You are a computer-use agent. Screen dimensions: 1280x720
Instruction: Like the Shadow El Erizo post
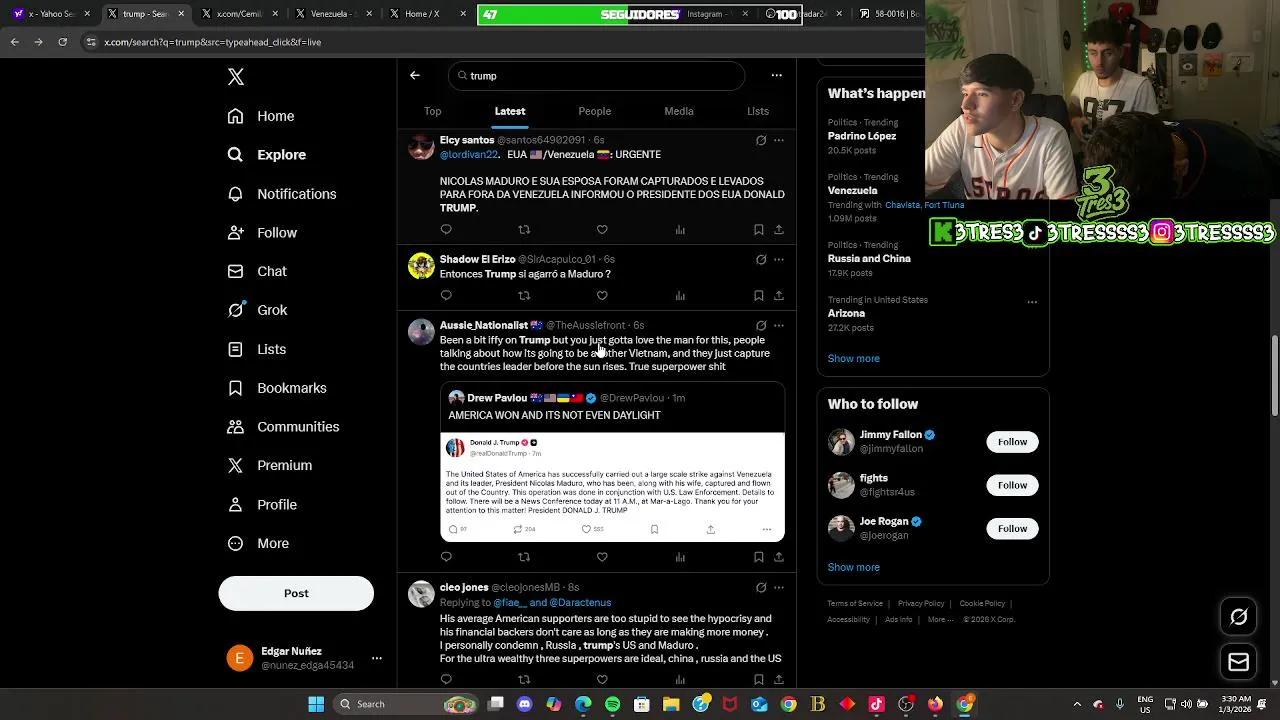click(x=602, y=296)
